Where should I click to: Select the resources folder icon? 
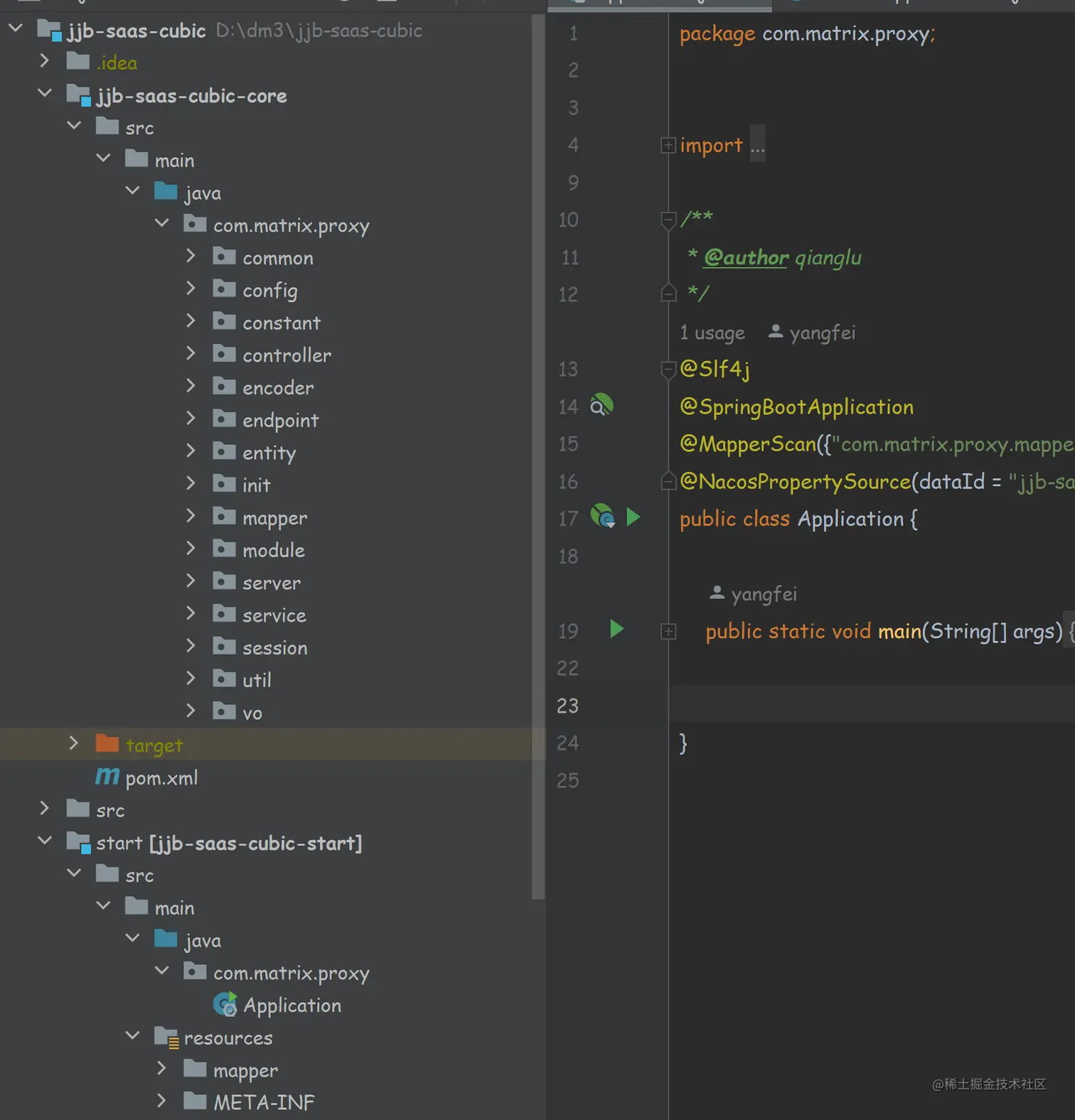click(166, 1038)
